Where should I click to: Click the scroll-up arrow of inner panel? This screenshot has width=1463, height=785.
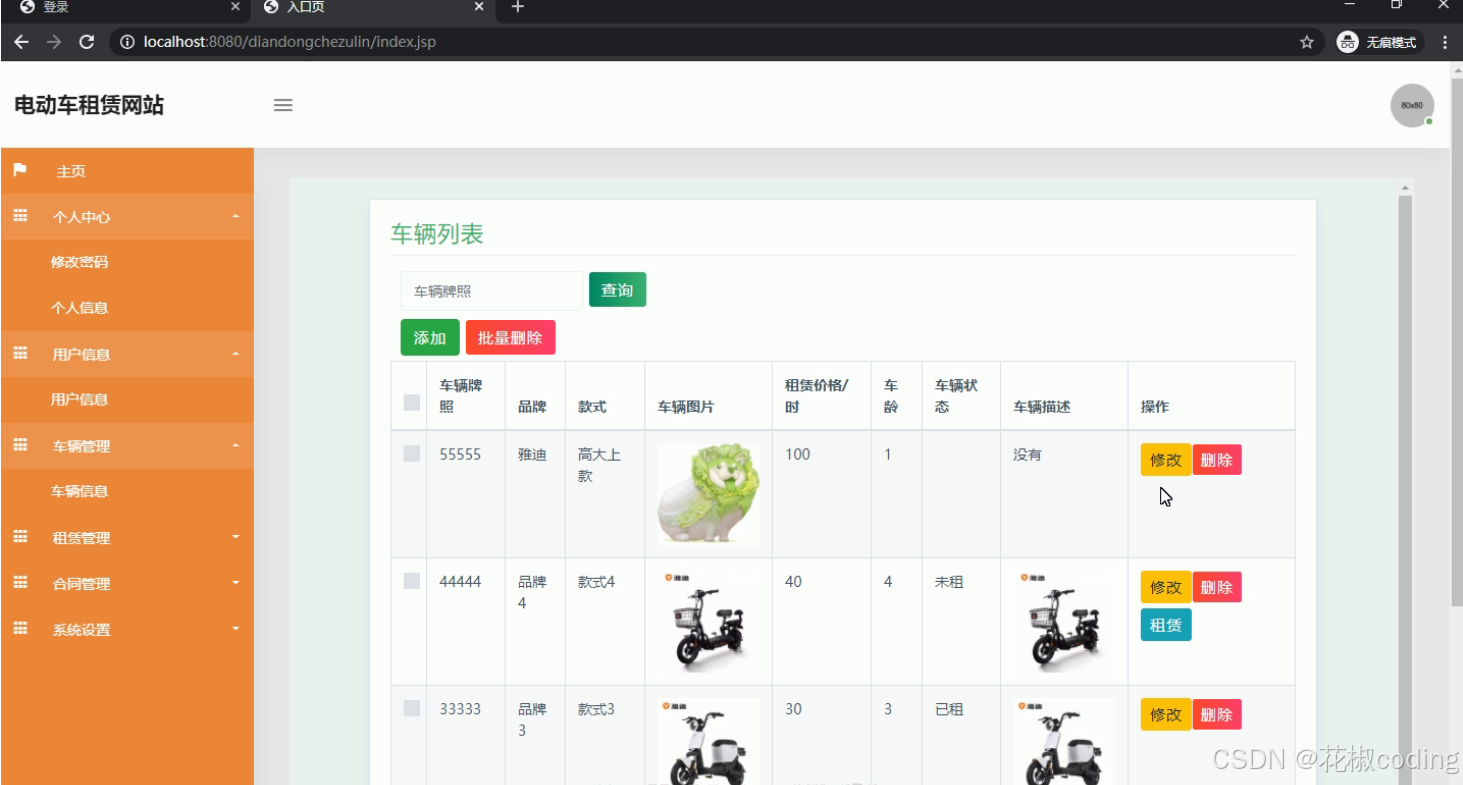[x=1405, y=188]
